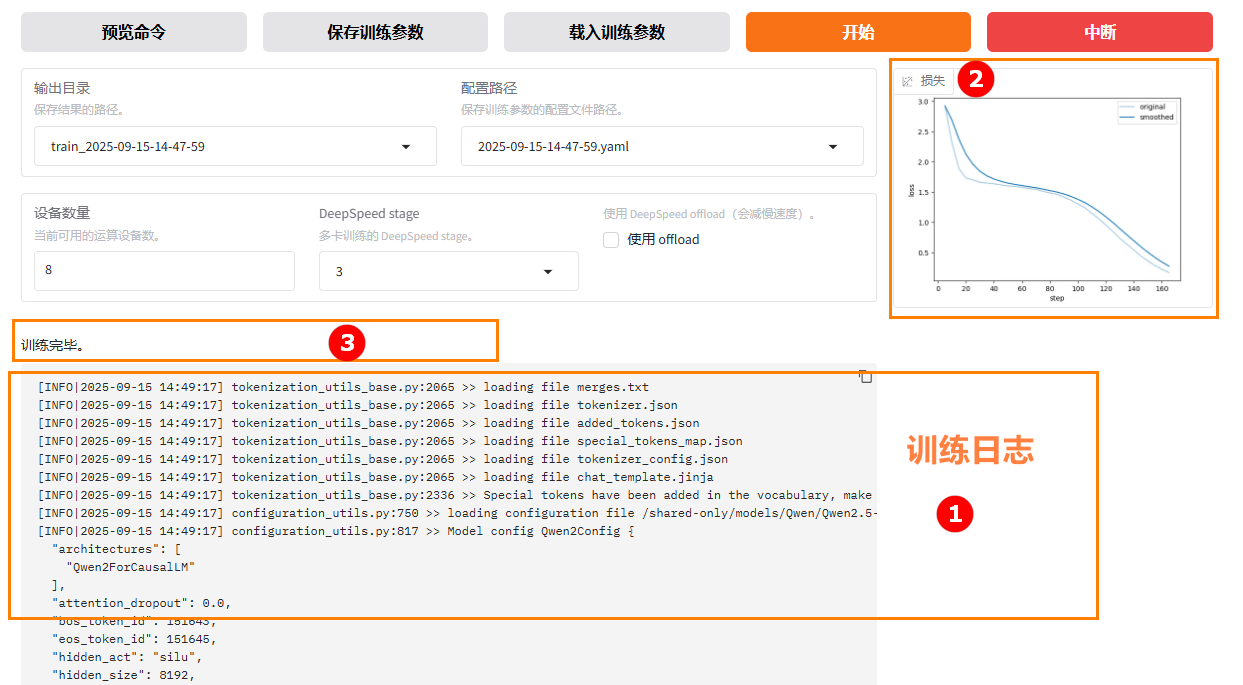The image size is (1243, 685).
Task: Expand the 输出目录 dropdown arrow
Action: point(406,147)
